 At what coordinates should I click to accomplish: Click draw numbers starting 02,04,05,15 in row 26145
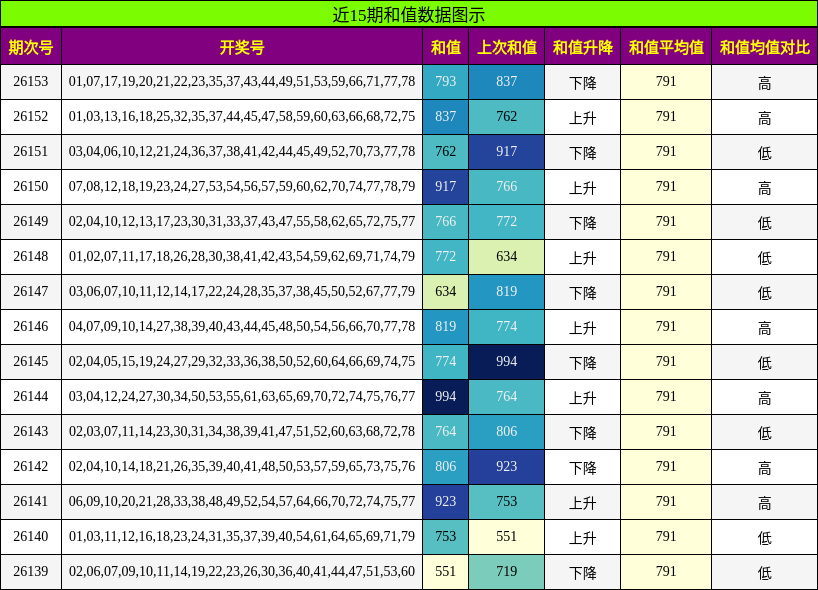click(242, 361)
